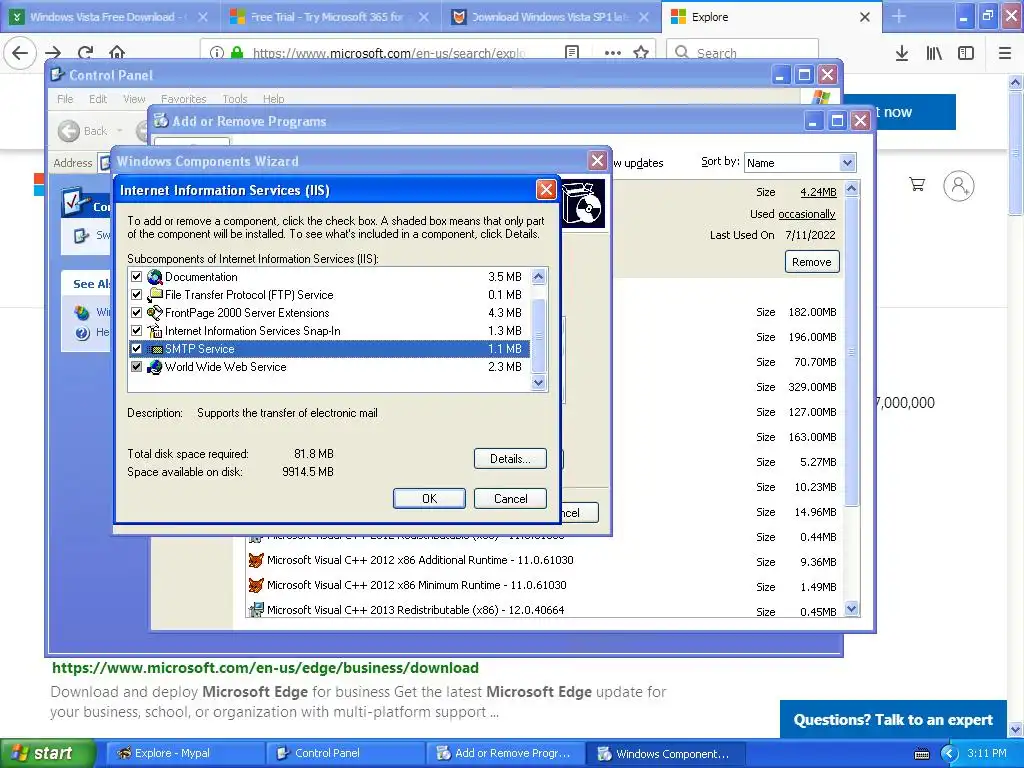Click the browser back arrow
Screen dimensions: 1024x768
click(x=20, y=53)
